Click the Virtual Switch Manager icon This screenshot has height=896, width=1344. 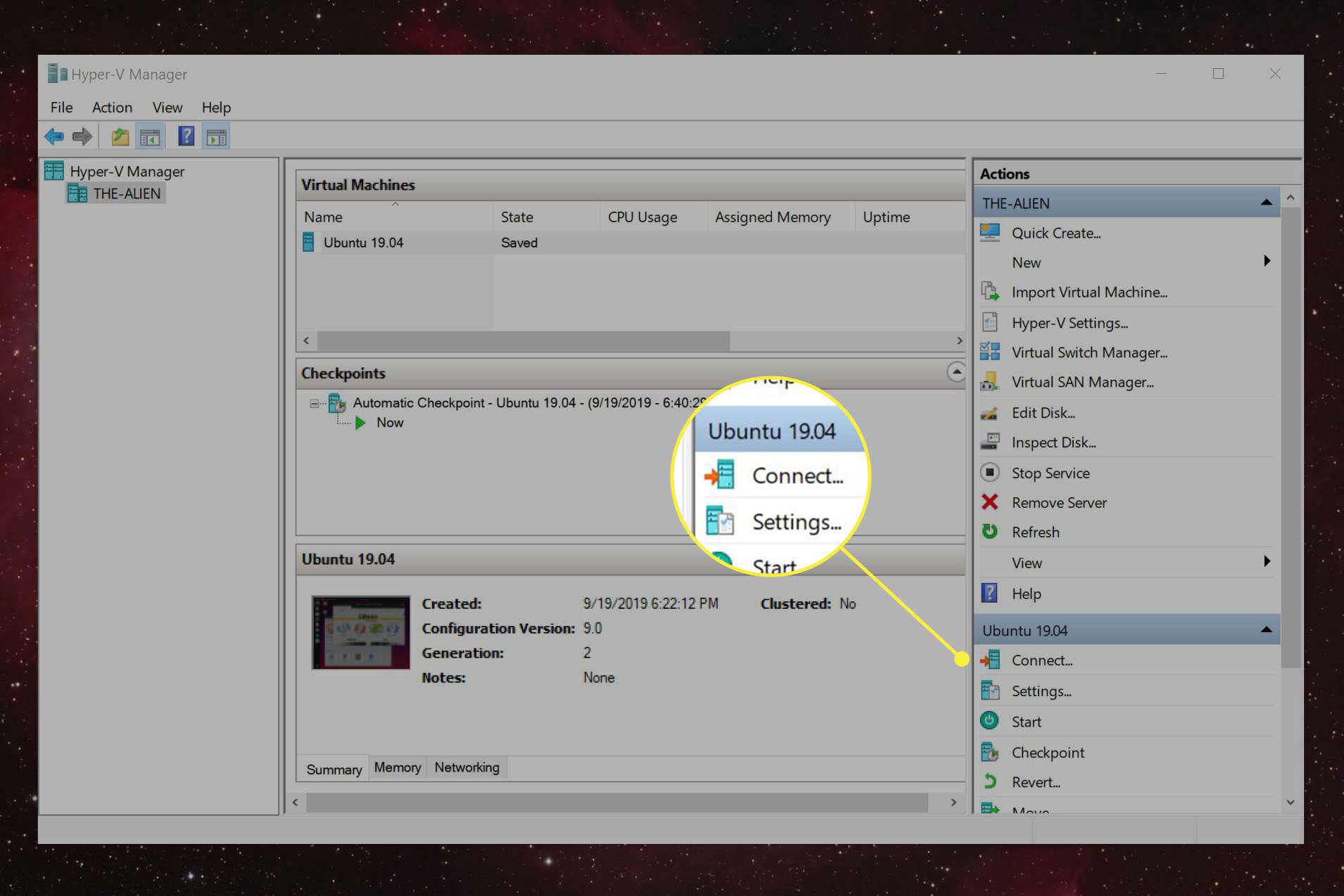click(x=990, y=352)
